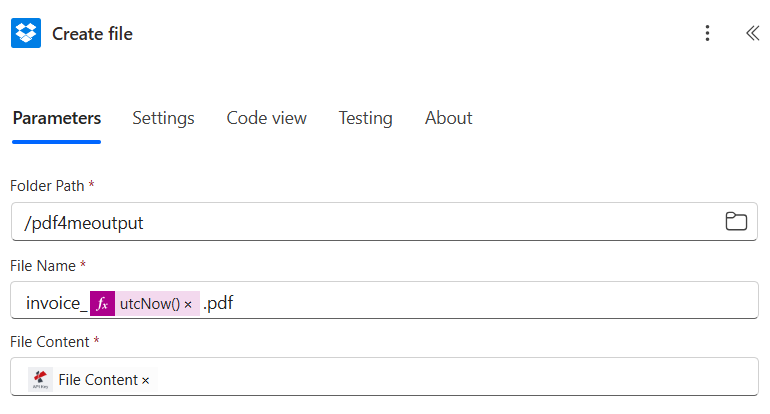Remove the utcNow() expression token

[x=188, y=304]
